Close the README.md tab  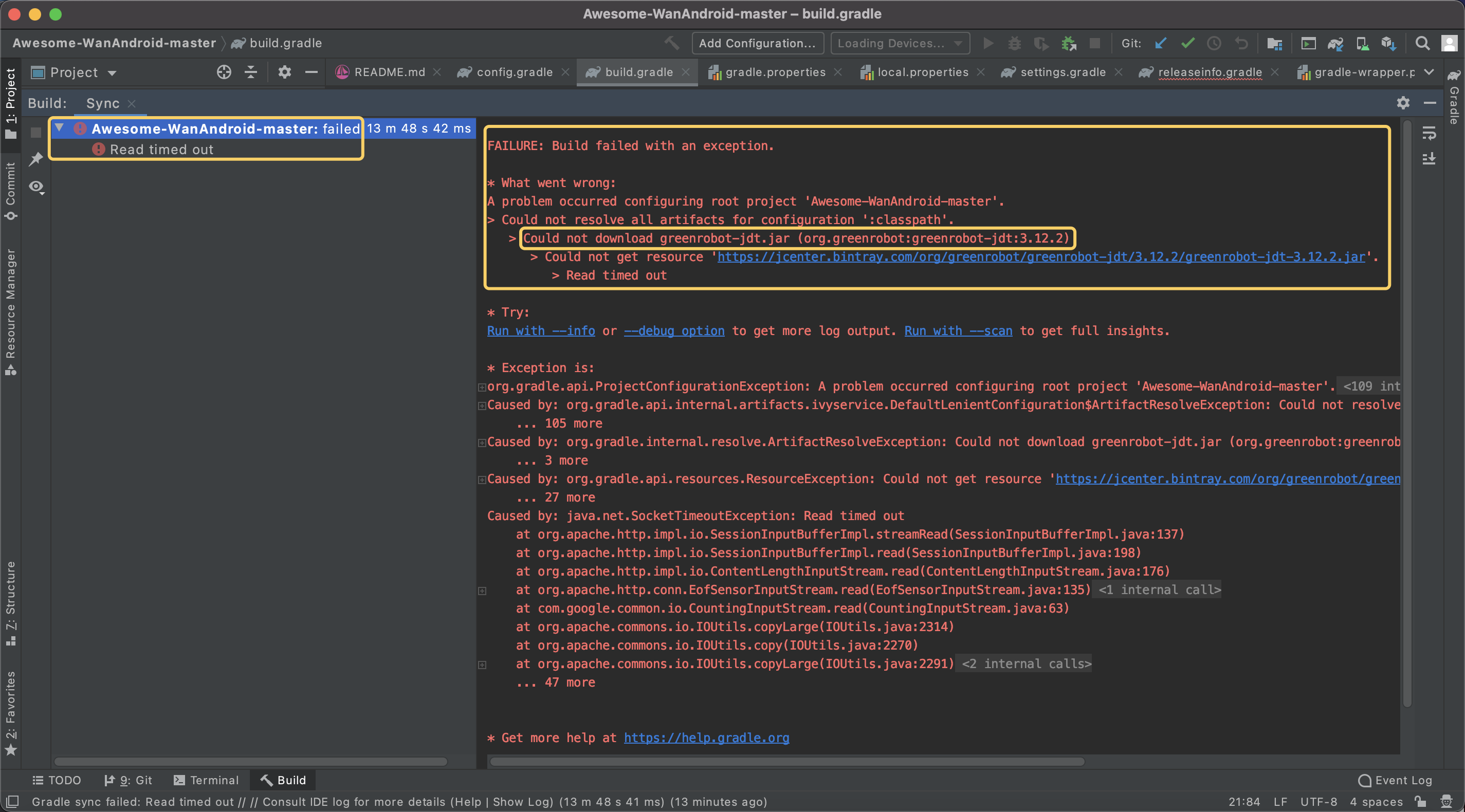pos(437,72)
